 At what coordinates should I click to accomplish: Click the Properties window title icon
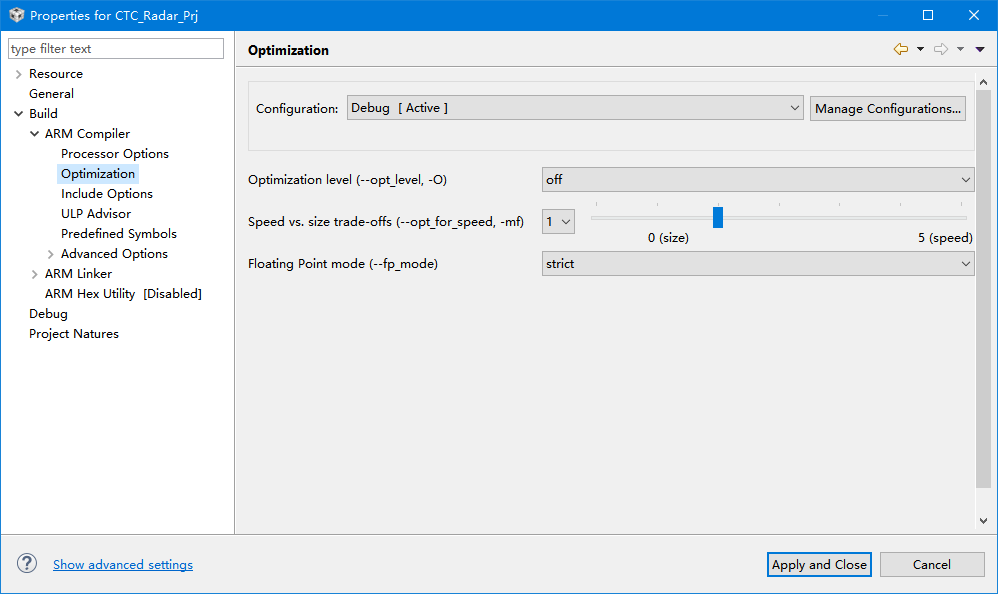16,15
